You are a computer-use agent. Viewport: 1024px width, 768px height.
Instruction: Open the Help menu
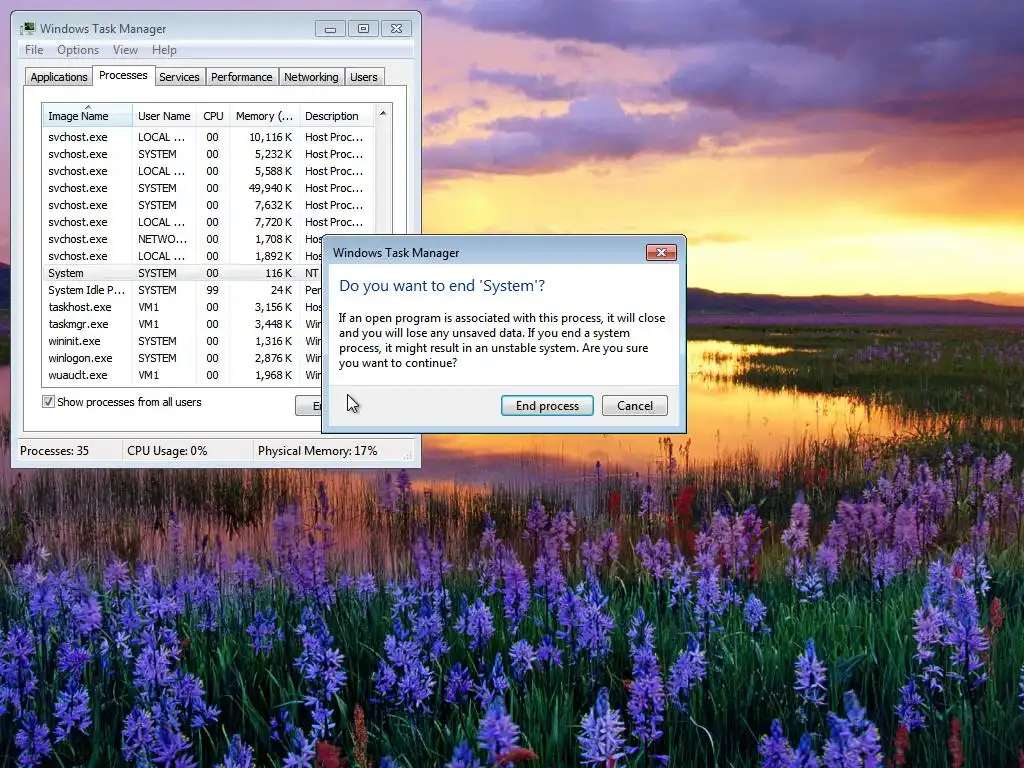(x=164, y=50)
